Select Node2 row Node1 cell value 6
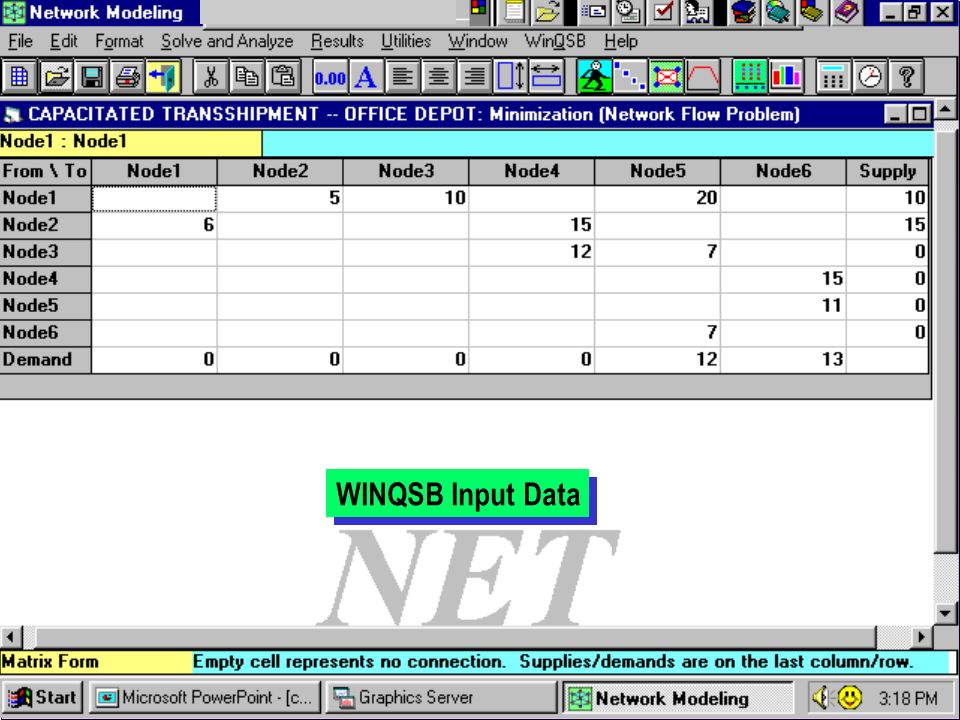 (x=154, y=225)
